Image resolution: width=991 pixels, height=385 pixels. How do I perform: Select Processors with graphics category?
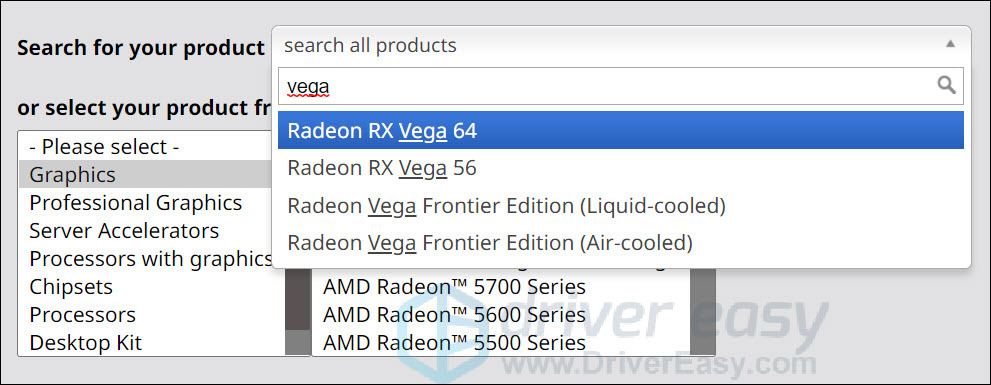tap(152, 258)
